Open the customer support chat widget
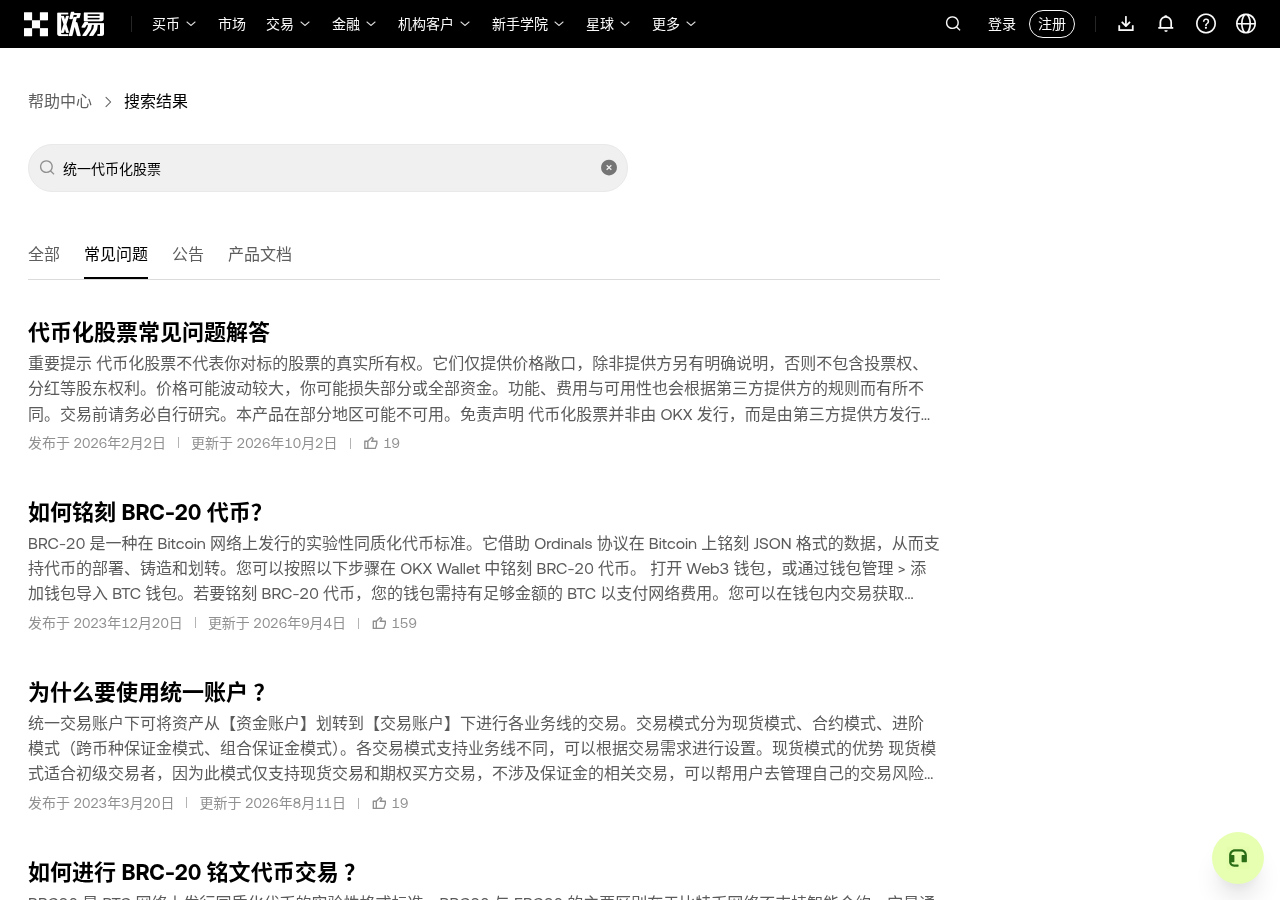 [1238, 858]
